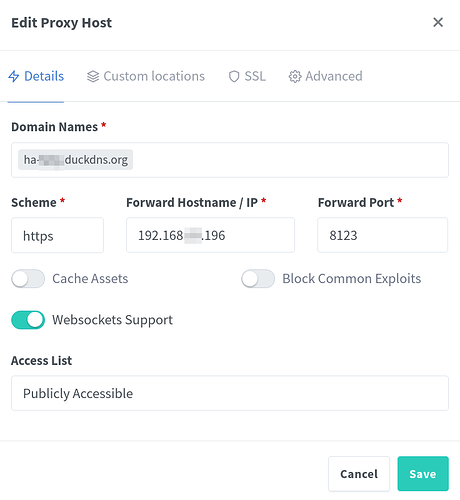
Task: Enable the Cache Assets switch
Action: [28, 279]
